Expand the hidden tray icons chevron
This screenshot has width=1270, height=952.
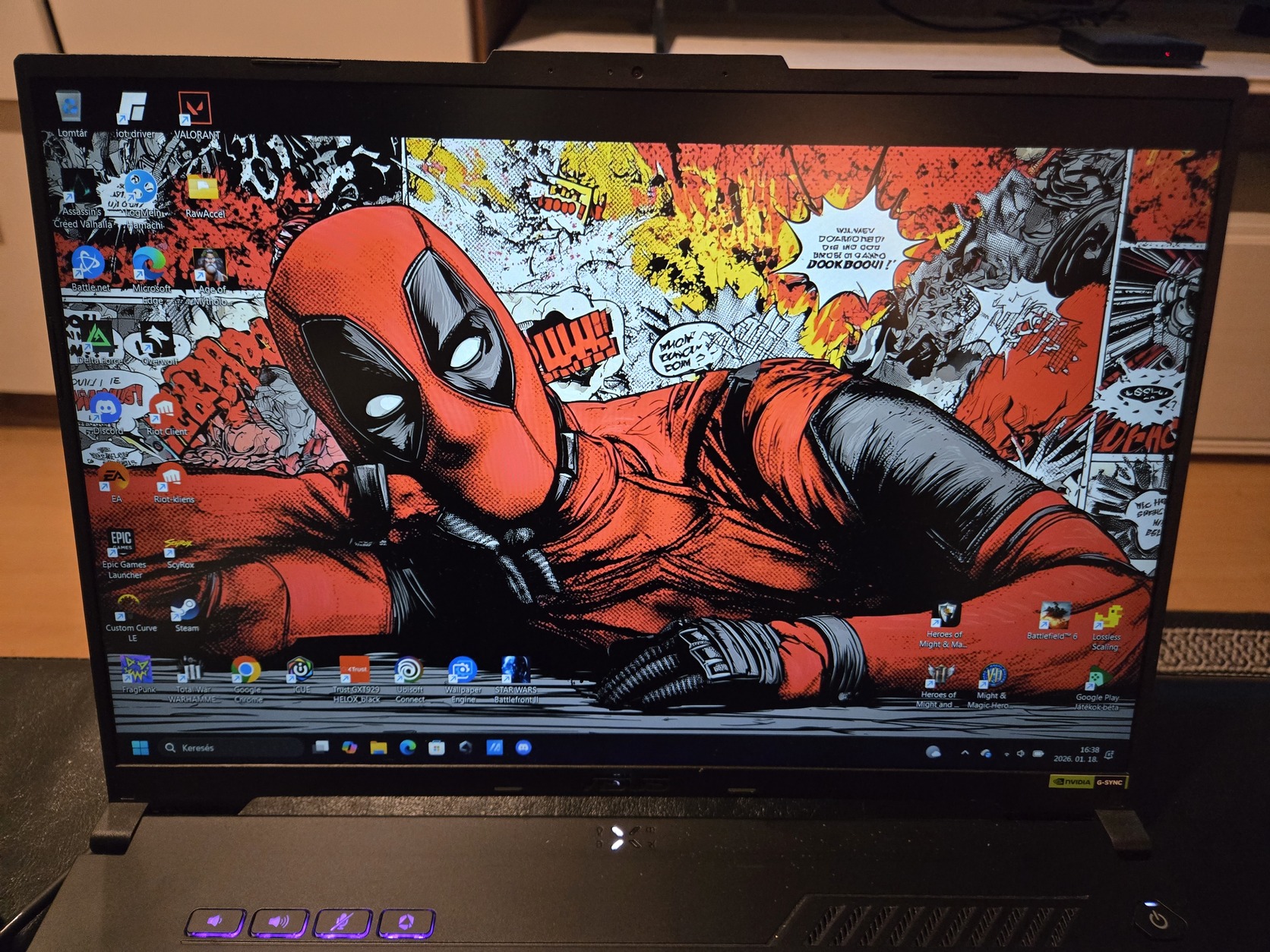(965, 753)
